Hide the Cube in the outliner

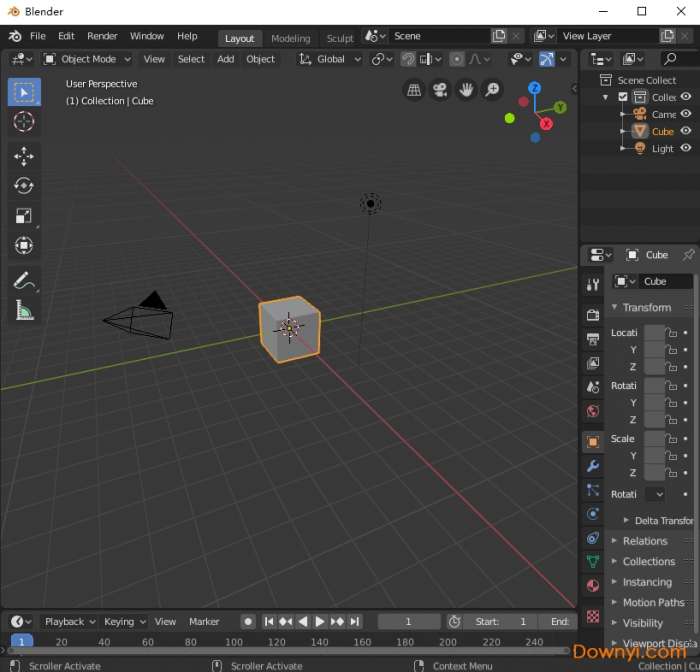point(686,131)
